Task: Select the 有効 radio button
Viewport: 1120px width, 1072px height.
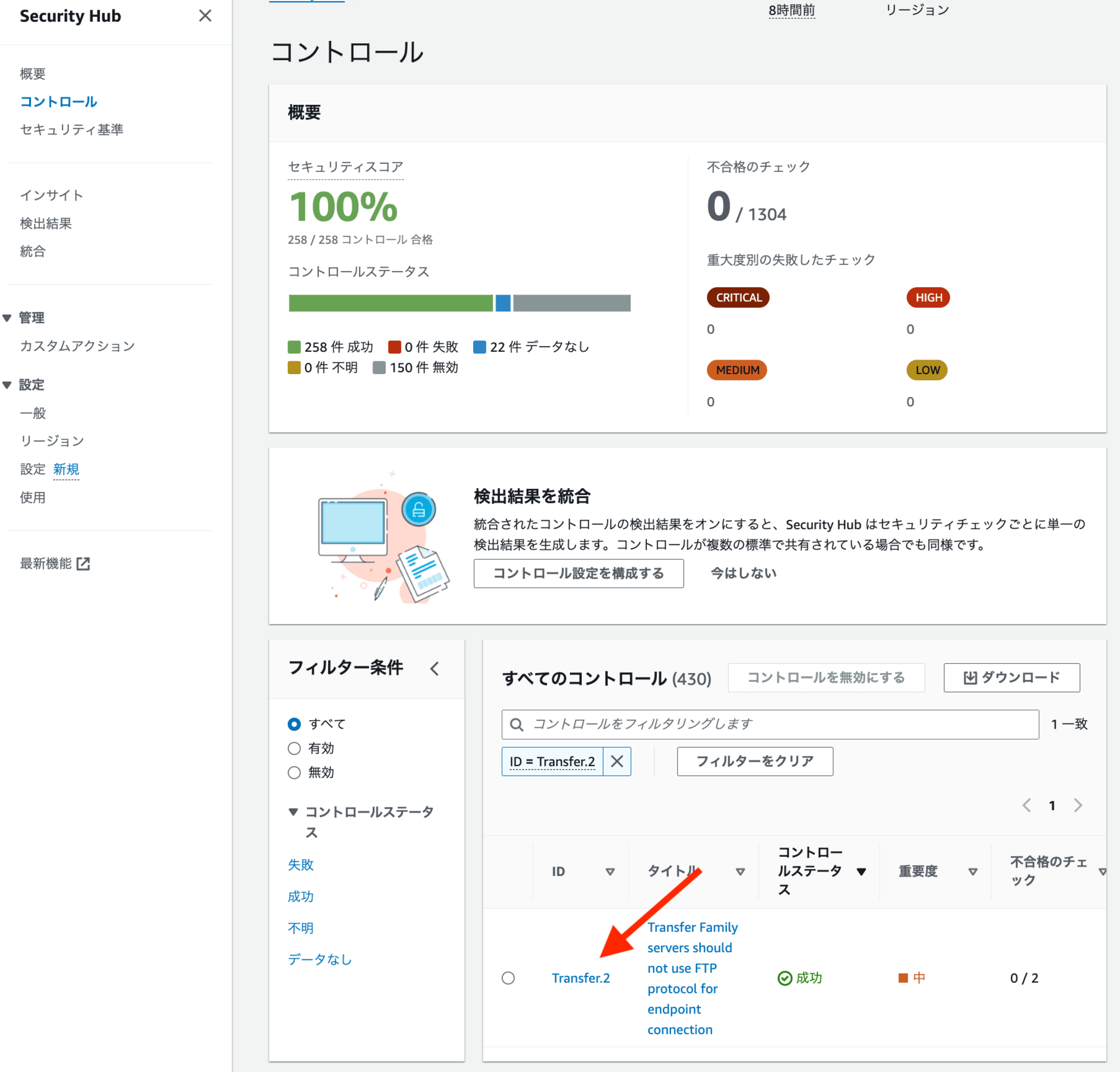Action: point(295,749)
